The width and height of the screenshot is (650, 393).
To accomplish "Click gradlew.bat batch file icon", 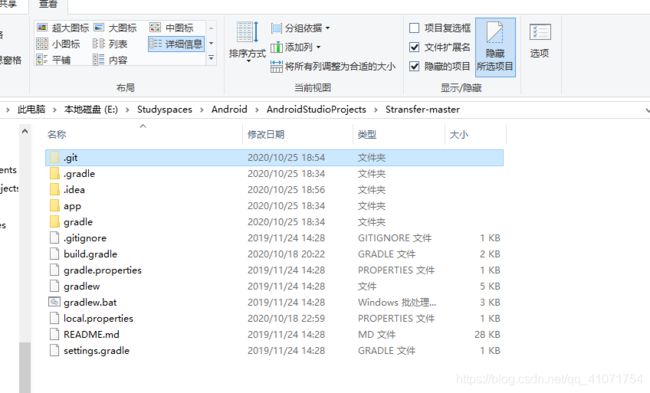I will coord(54,302).
